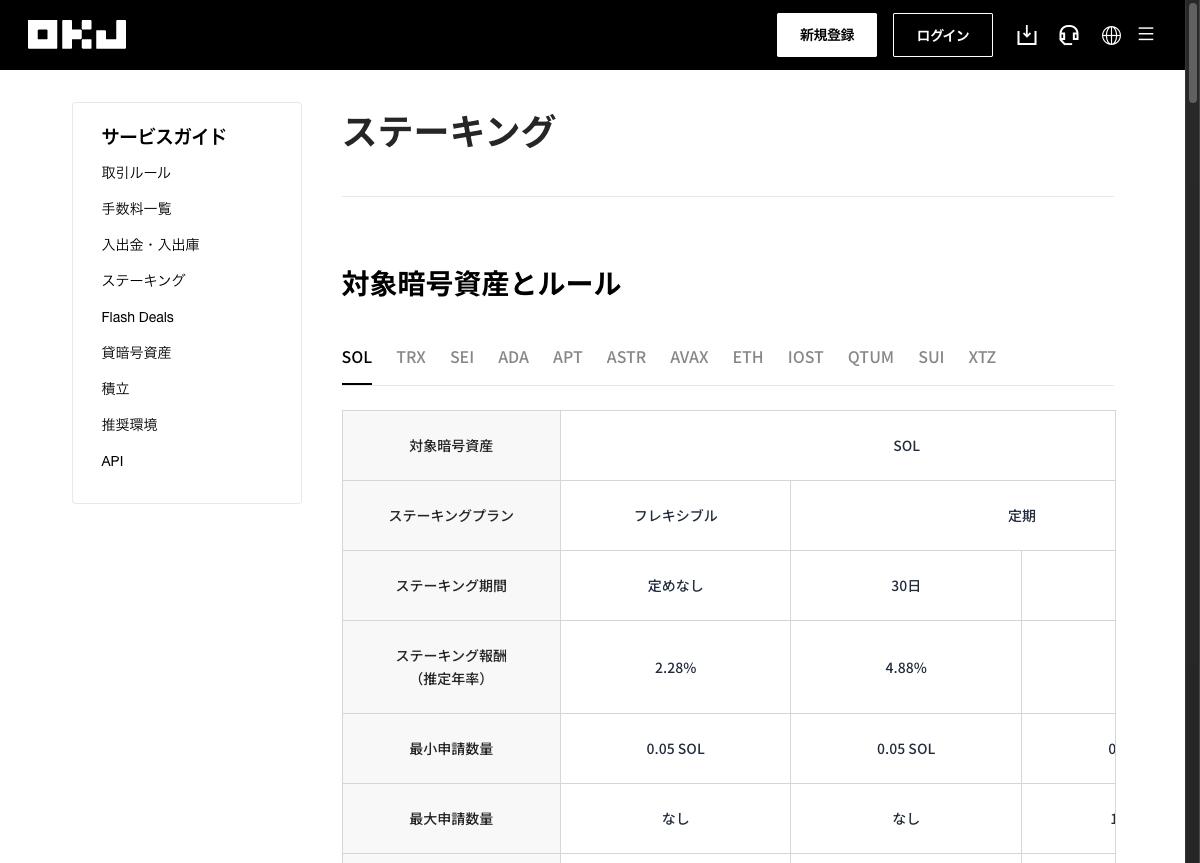
Task: Switch to the APT tab
Action: pyautogui.click(x=567, y=357)
